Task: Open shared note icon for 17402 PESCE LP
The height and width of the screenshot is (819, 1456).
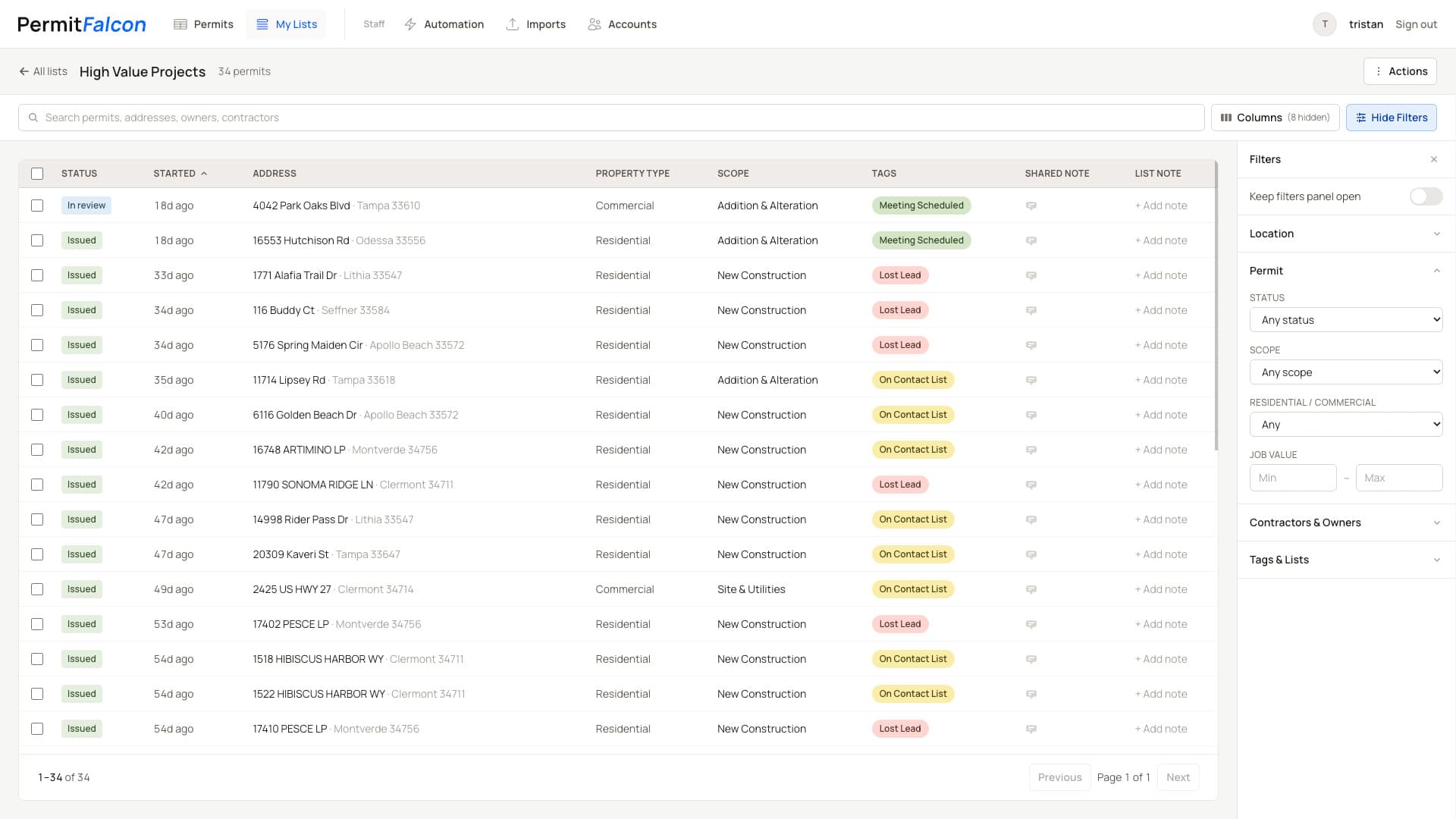Action: point(1031,624)
